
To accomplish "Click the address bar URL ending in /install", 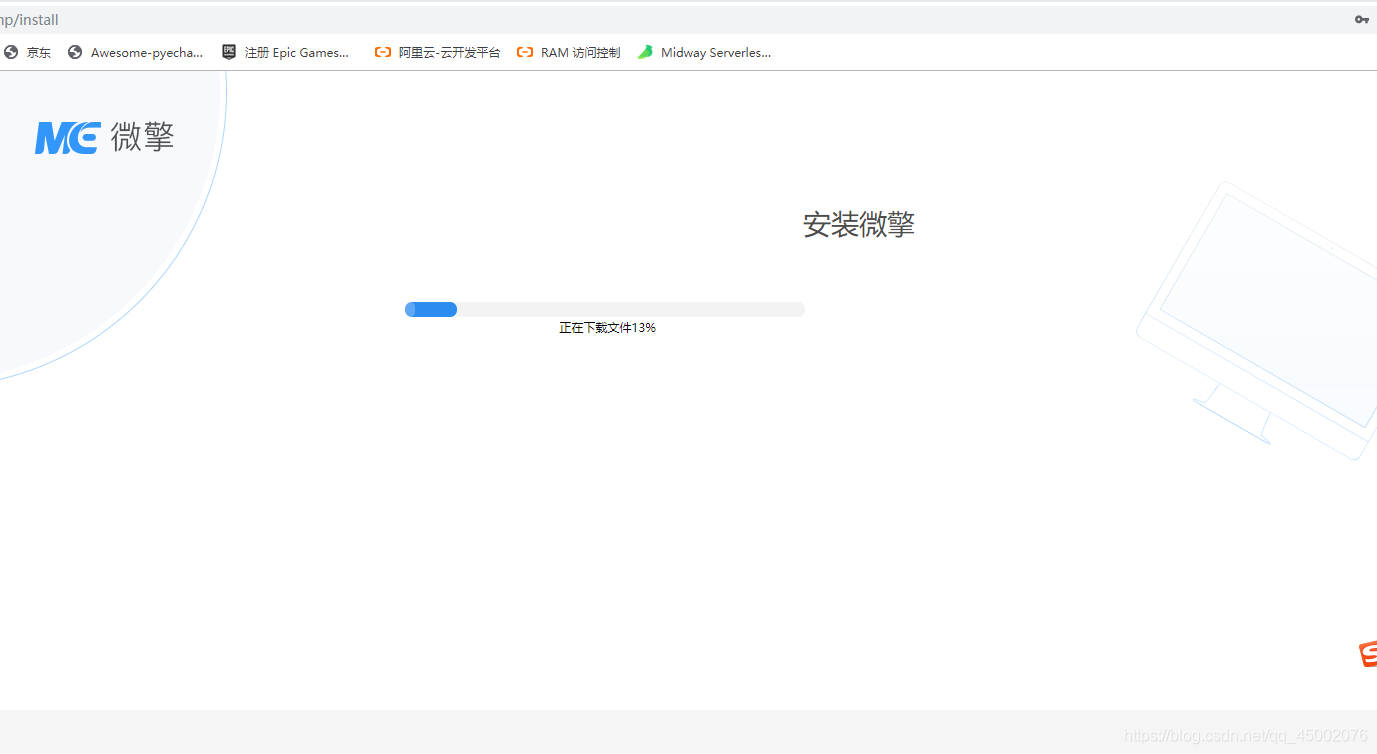I will (x=30, y=20).
